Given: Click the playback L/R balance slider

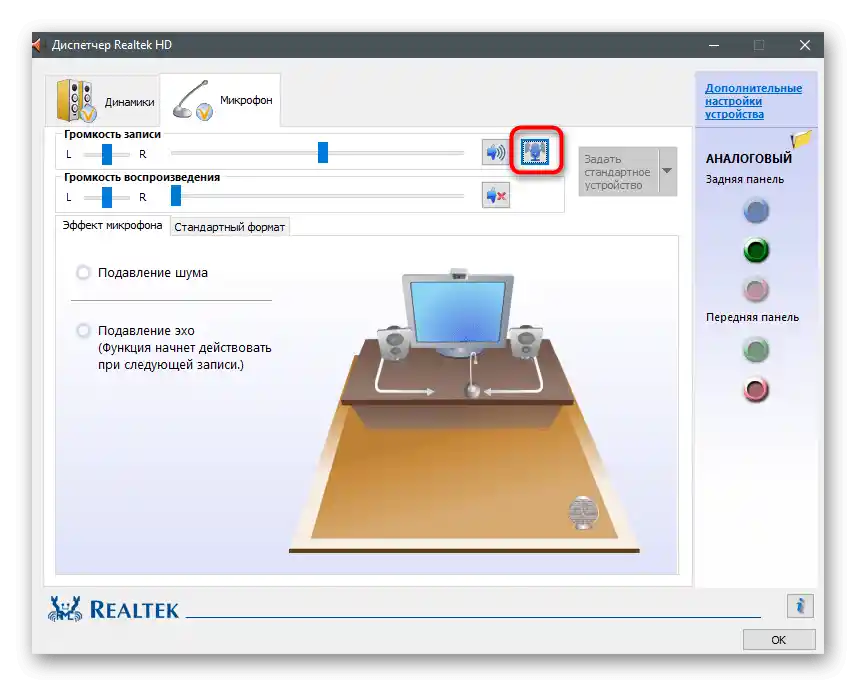Looking at the screenshot, I should click(x=107, y=197).
